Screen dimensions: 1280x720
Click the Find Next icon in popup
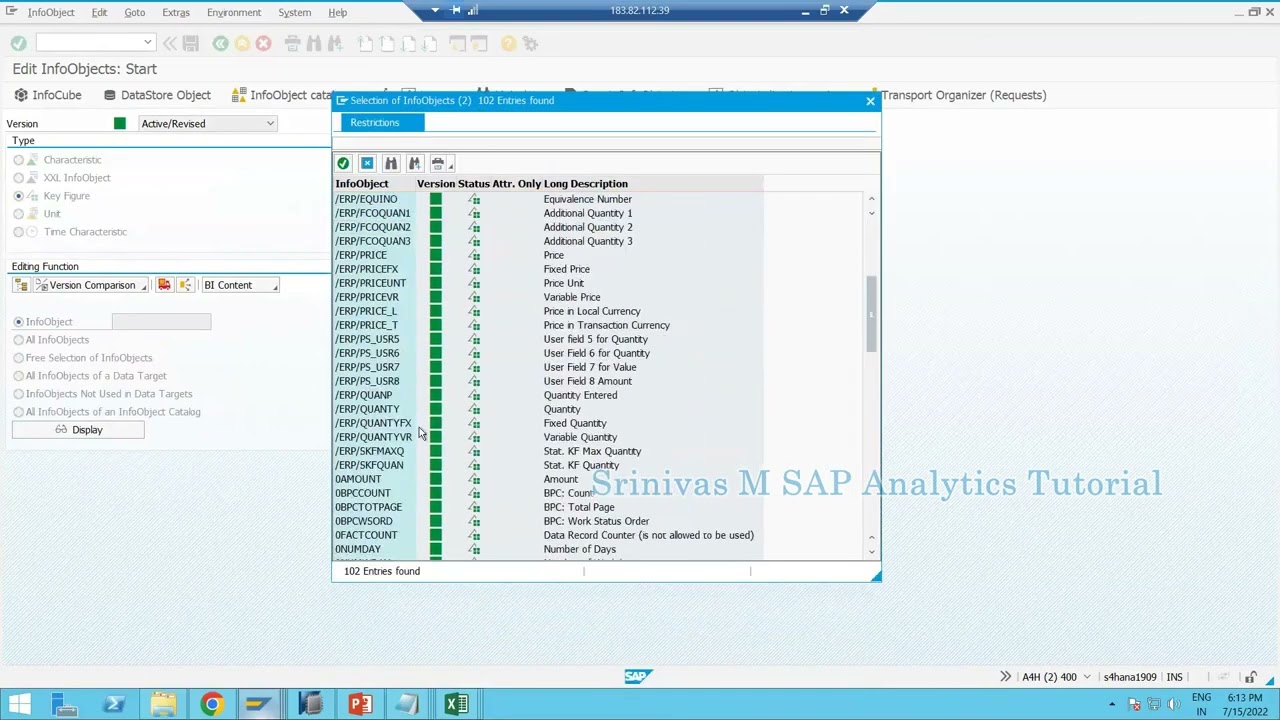pyautogui.click(x=415, y=163)
